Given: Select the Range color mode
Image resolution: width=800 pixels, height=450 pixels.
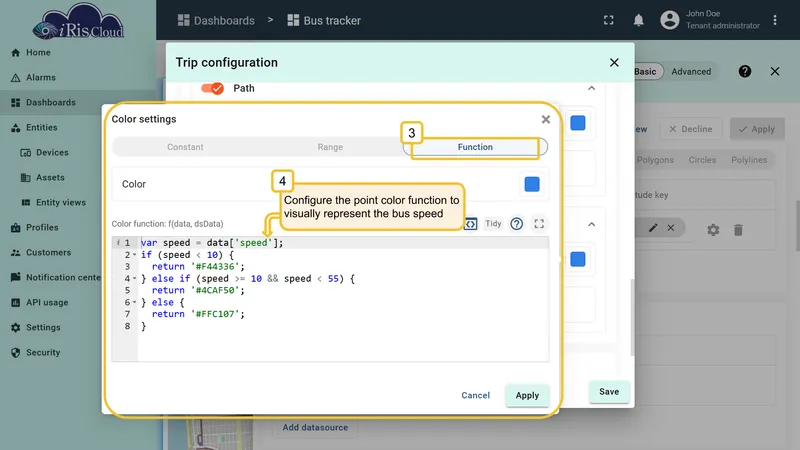Looking at the screenshot, I should pyautogui.click(x=330, y=147).
